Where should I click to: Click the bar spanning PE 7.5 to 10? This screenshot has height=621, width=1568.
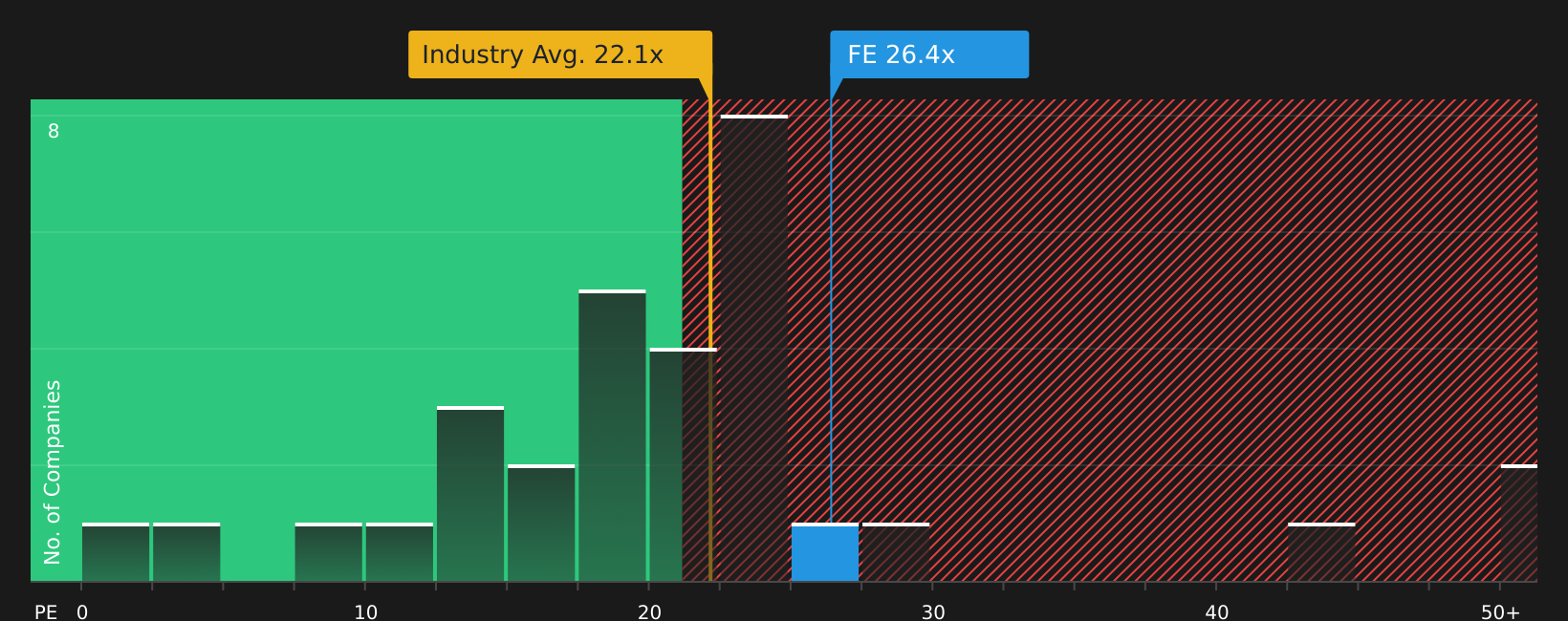click(x=329, y=552)
